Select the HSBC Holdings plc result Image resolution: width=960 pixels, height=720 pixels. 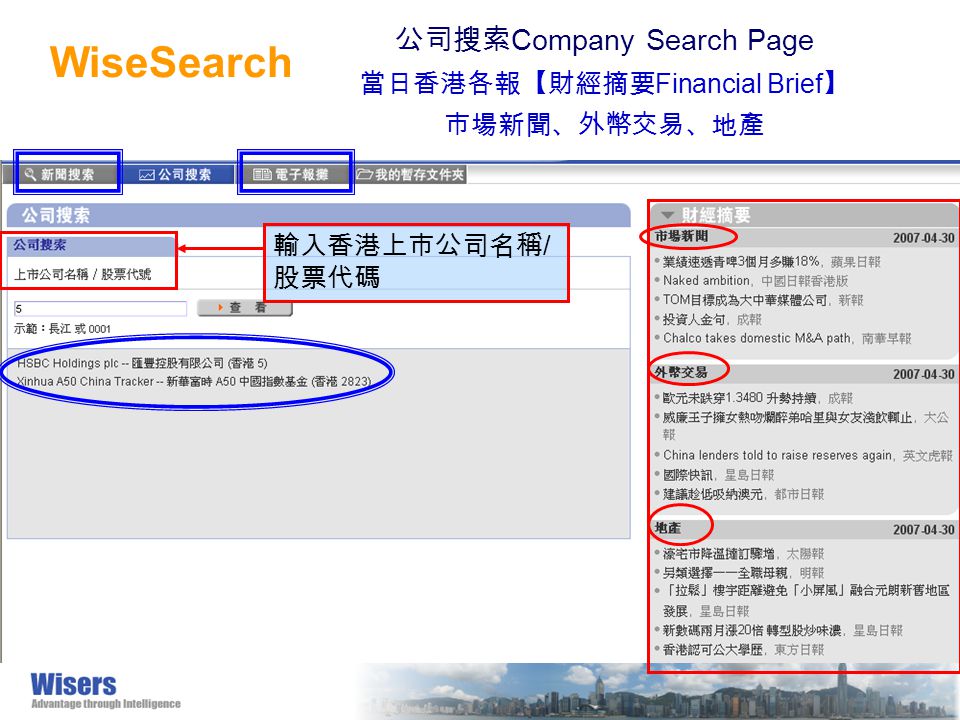point(142,363)
